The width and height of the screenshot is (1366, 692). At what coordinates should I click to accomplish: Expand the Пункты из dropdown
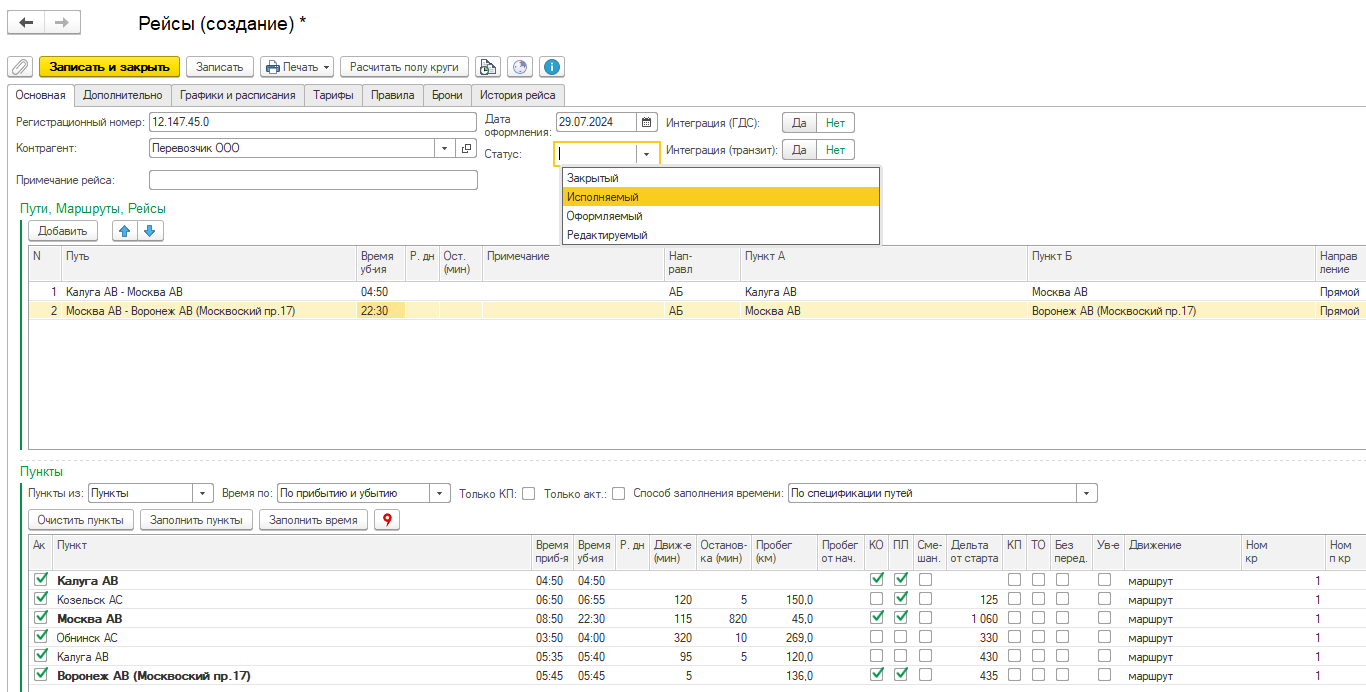click(x=203, y=493)
